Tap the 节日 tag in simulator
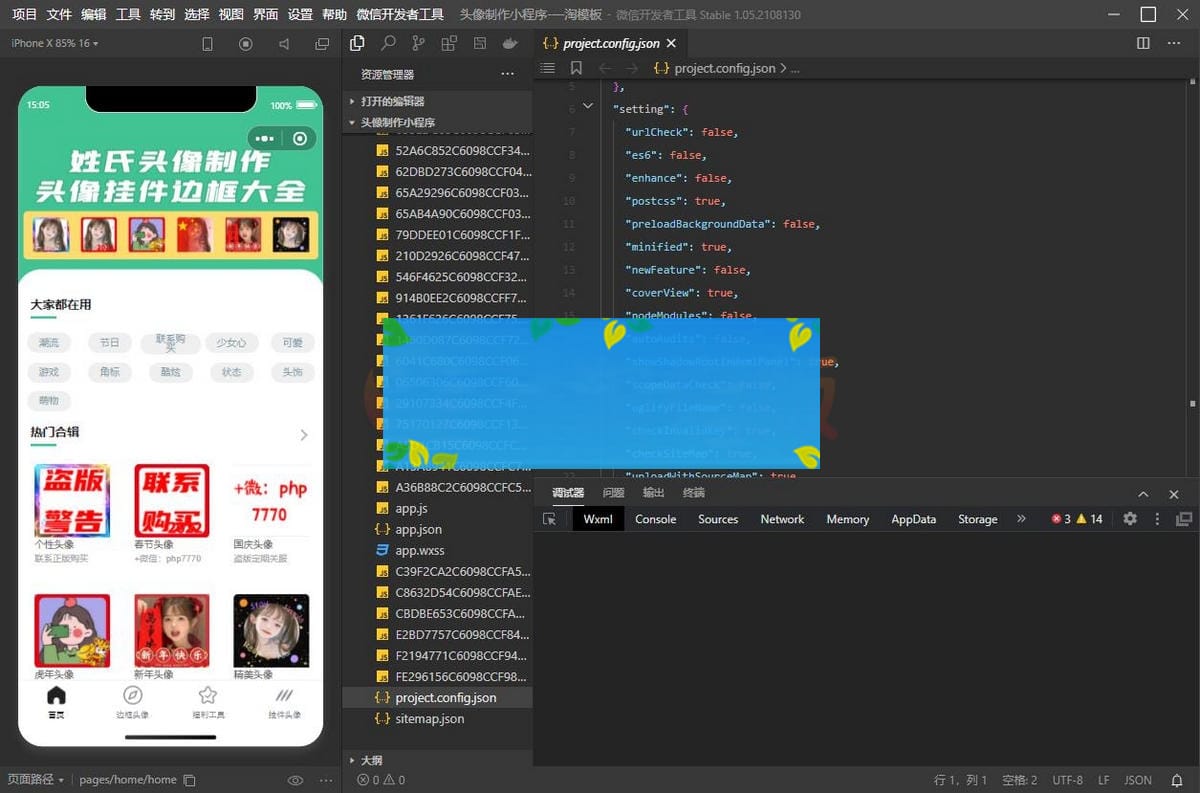 (109, 343)
